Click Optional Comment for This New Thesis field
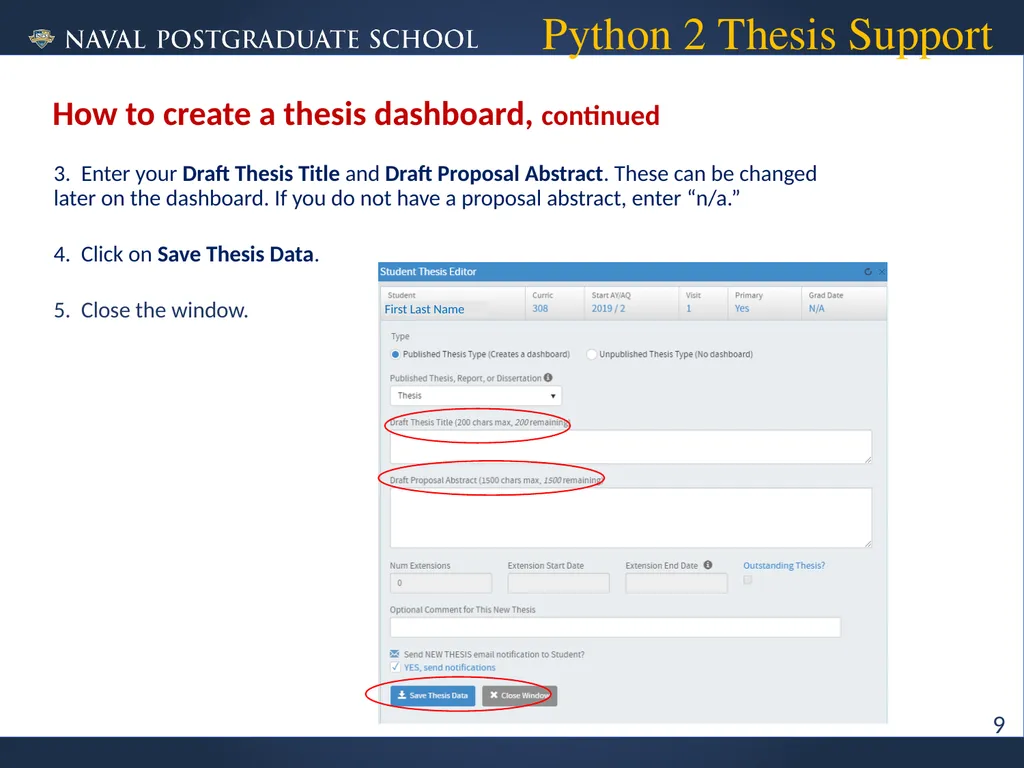 [x=615, y=627]
